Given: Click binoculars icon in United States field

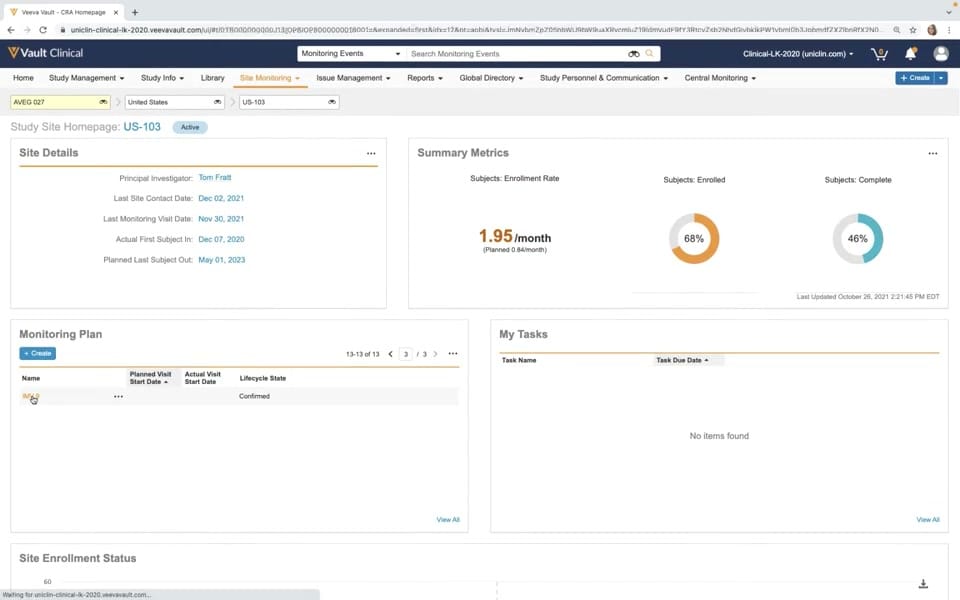Looking at the screenshot, I should click(x=217, y=102).
